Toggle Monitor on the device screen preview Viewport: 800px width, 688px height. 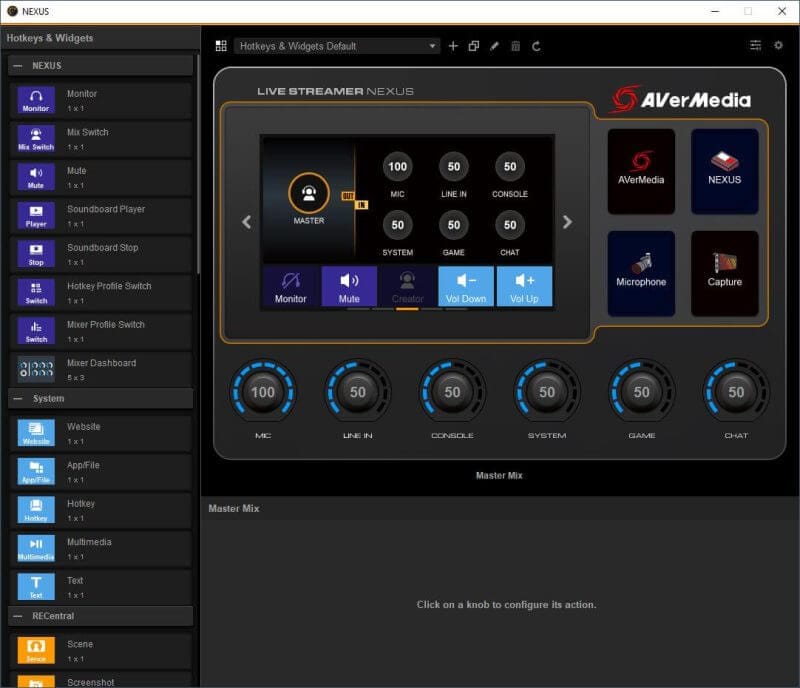point(290,286)
